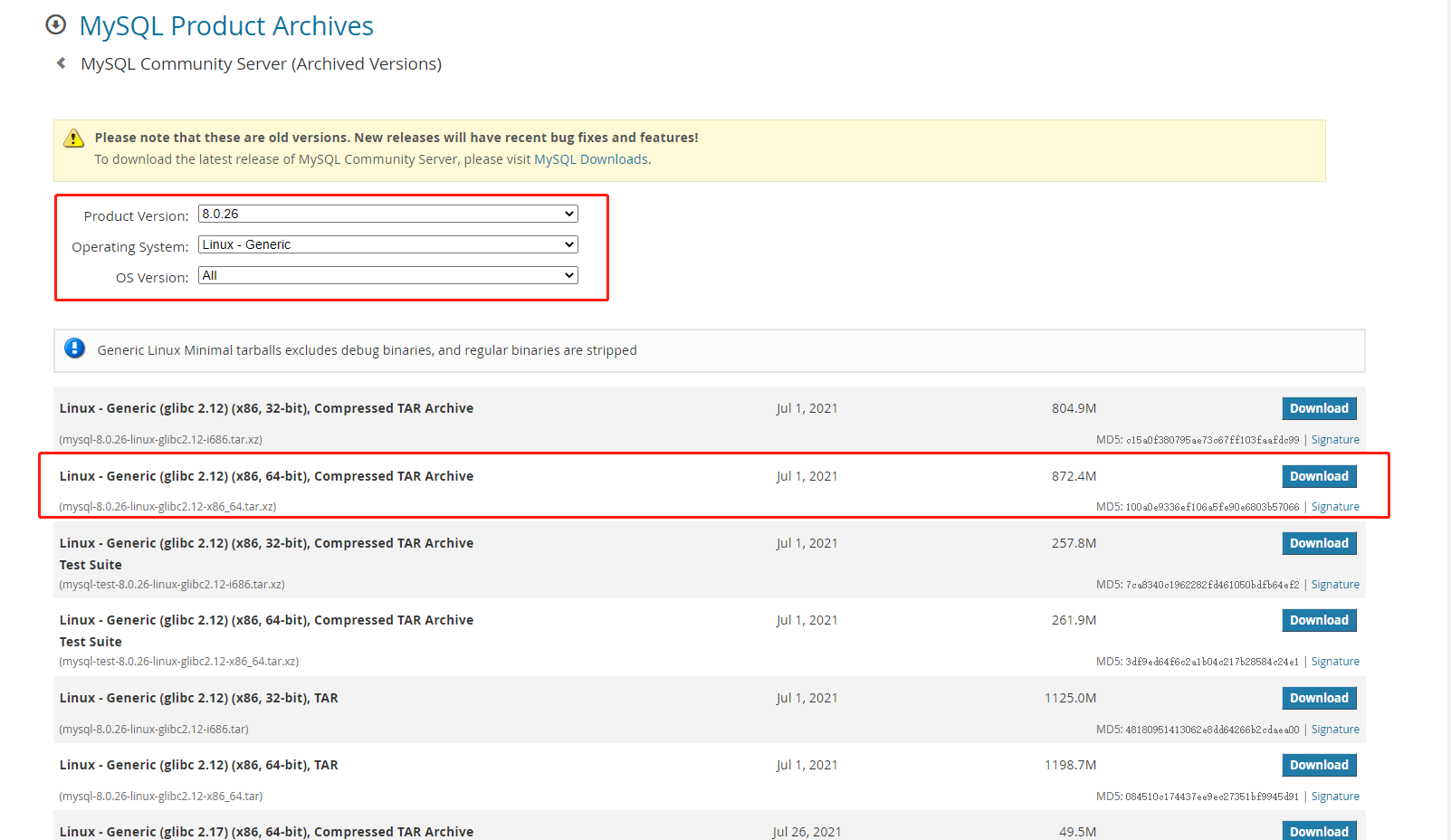Click the filename mysql-test-8.0.26-linux-glibc2.12-i686.tar.xz
The width and height of the screenshot is (1451, 840).
172,585
